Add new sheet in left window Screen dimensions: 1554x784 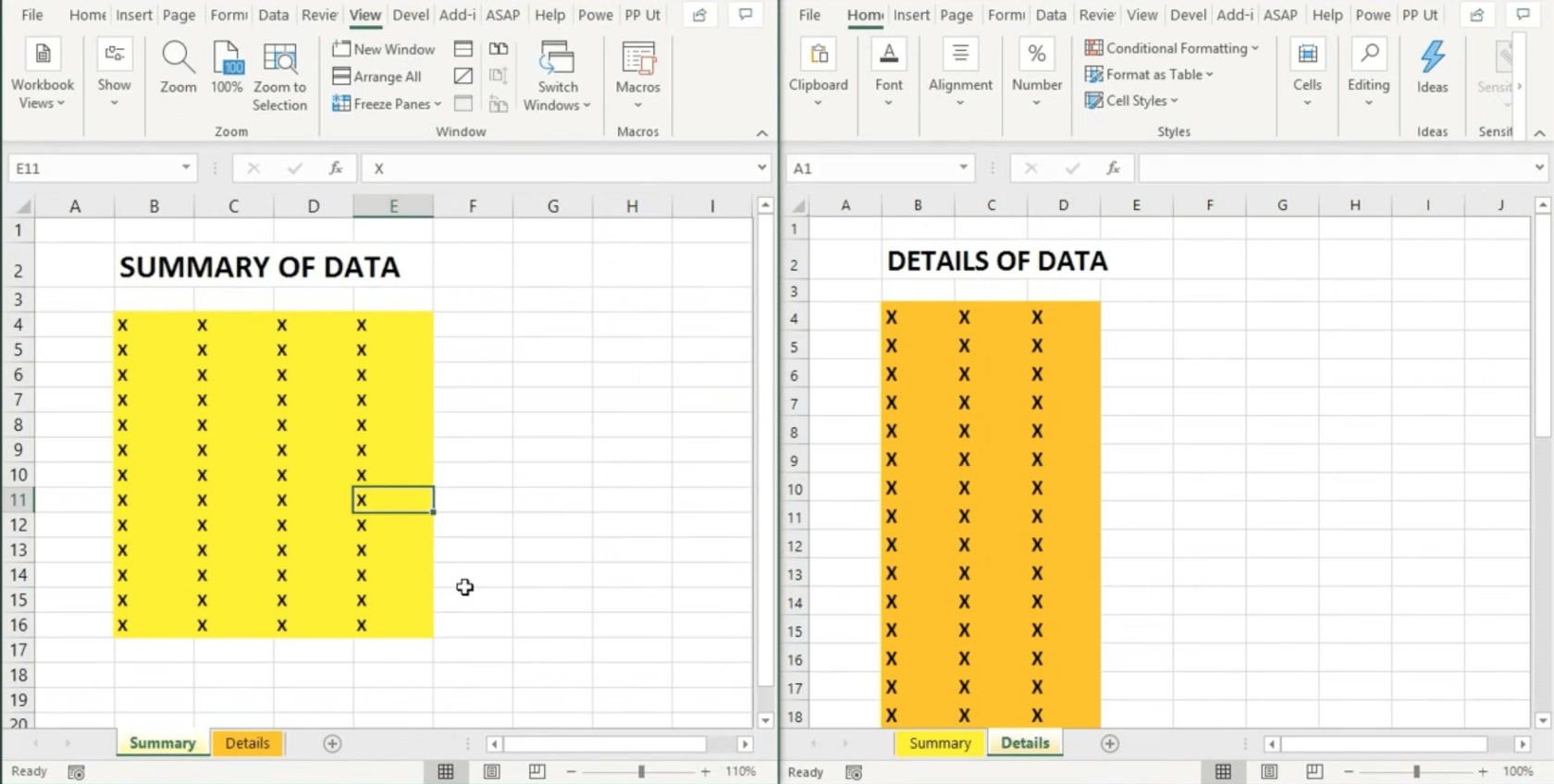[x=332, y=743]
